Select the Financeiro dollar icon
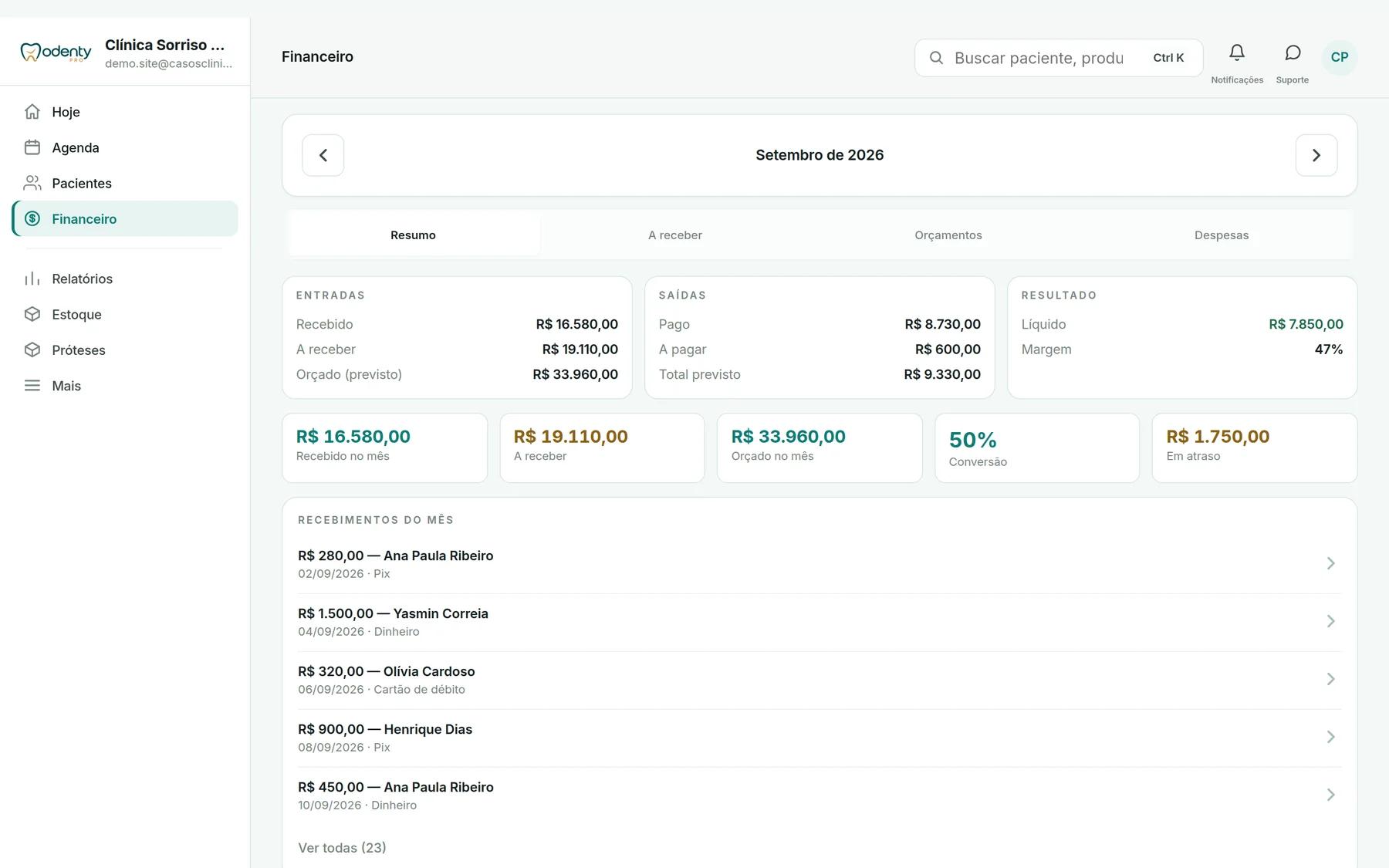 32,218
